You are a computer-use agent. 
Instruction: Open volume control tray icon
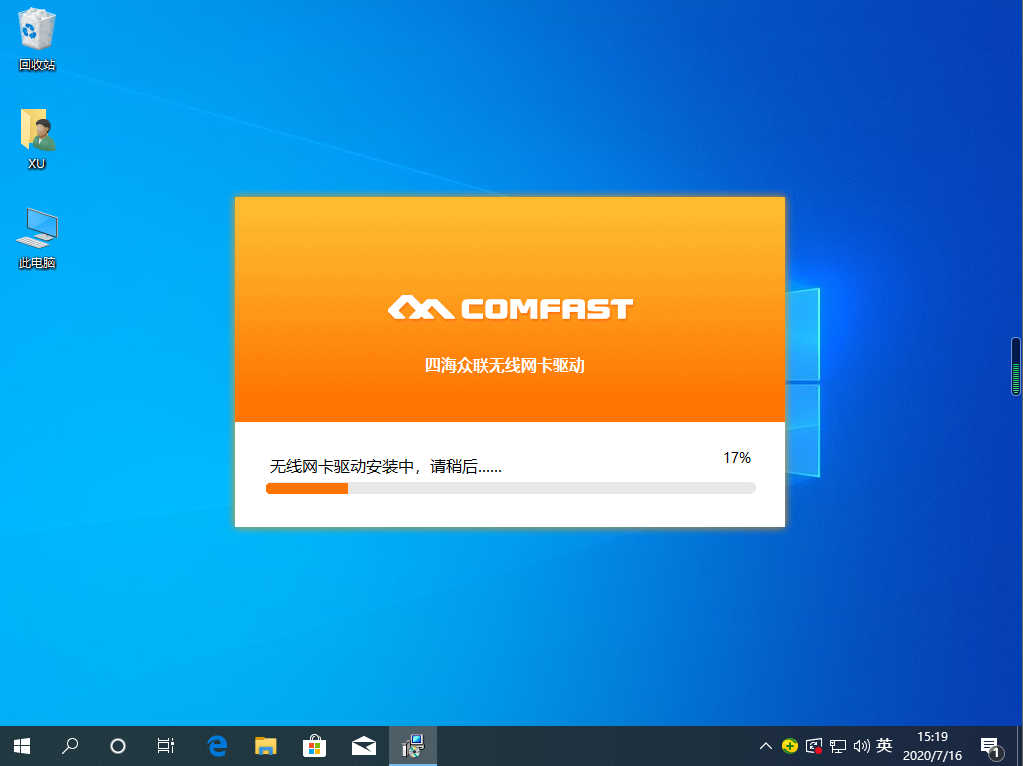click(x=861, y=746)
